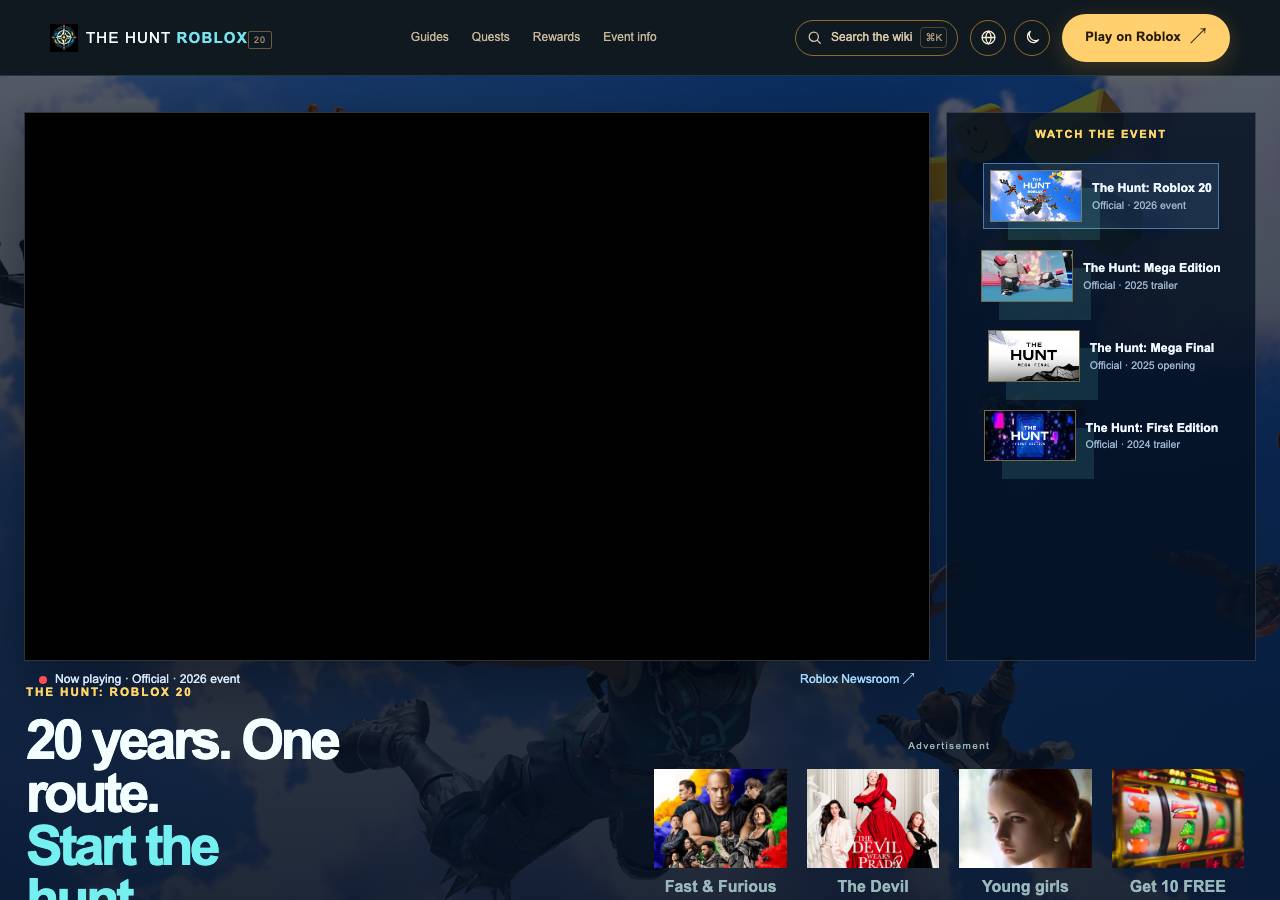Click the 'Advertisement' label text

coord(949,746)
